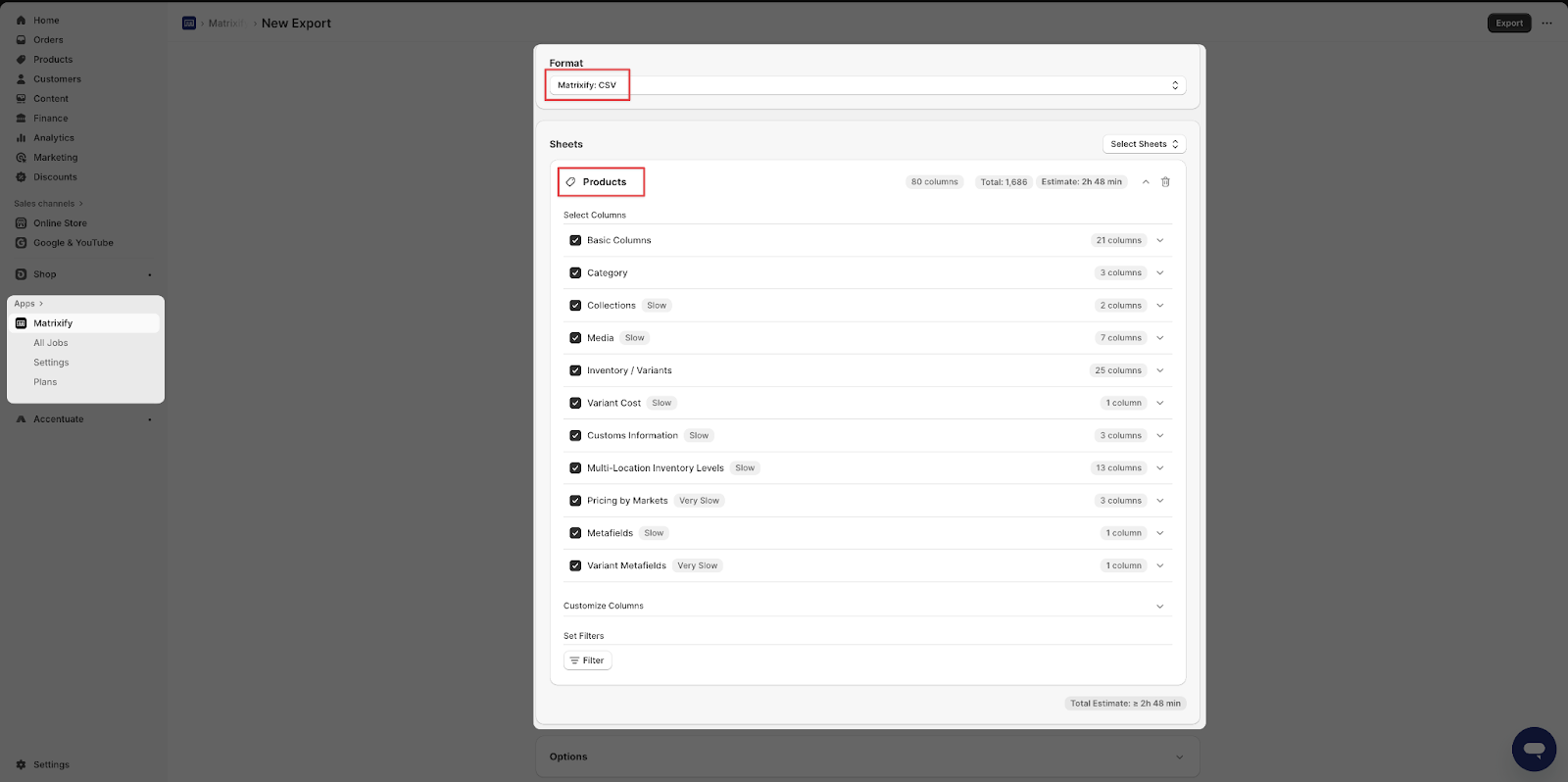This screenshot has height=782, width=1568.
Task: Click the Matrixify app icon in breadcrumb
Action: (x=189, y=24)
